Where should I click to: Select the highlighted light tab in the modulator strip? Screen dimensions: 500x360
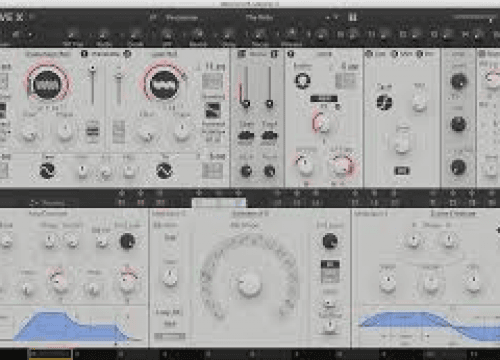[219, 203]
